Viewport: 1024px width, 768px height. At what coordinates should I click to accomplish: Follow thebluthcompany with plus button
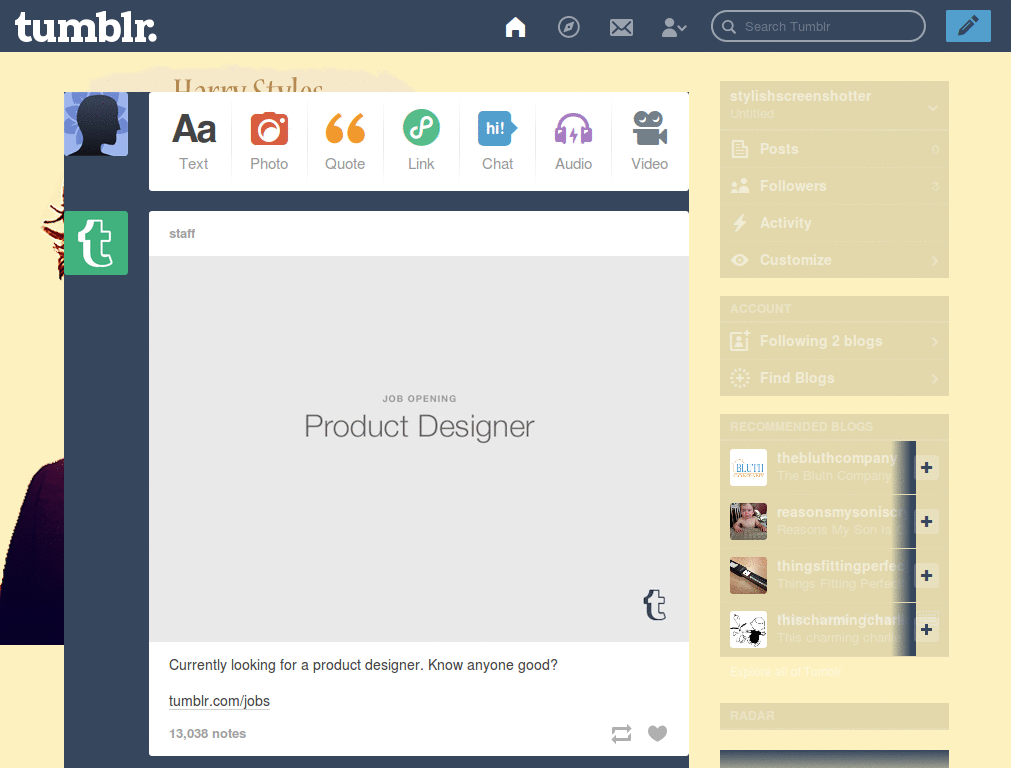[926, 468]
